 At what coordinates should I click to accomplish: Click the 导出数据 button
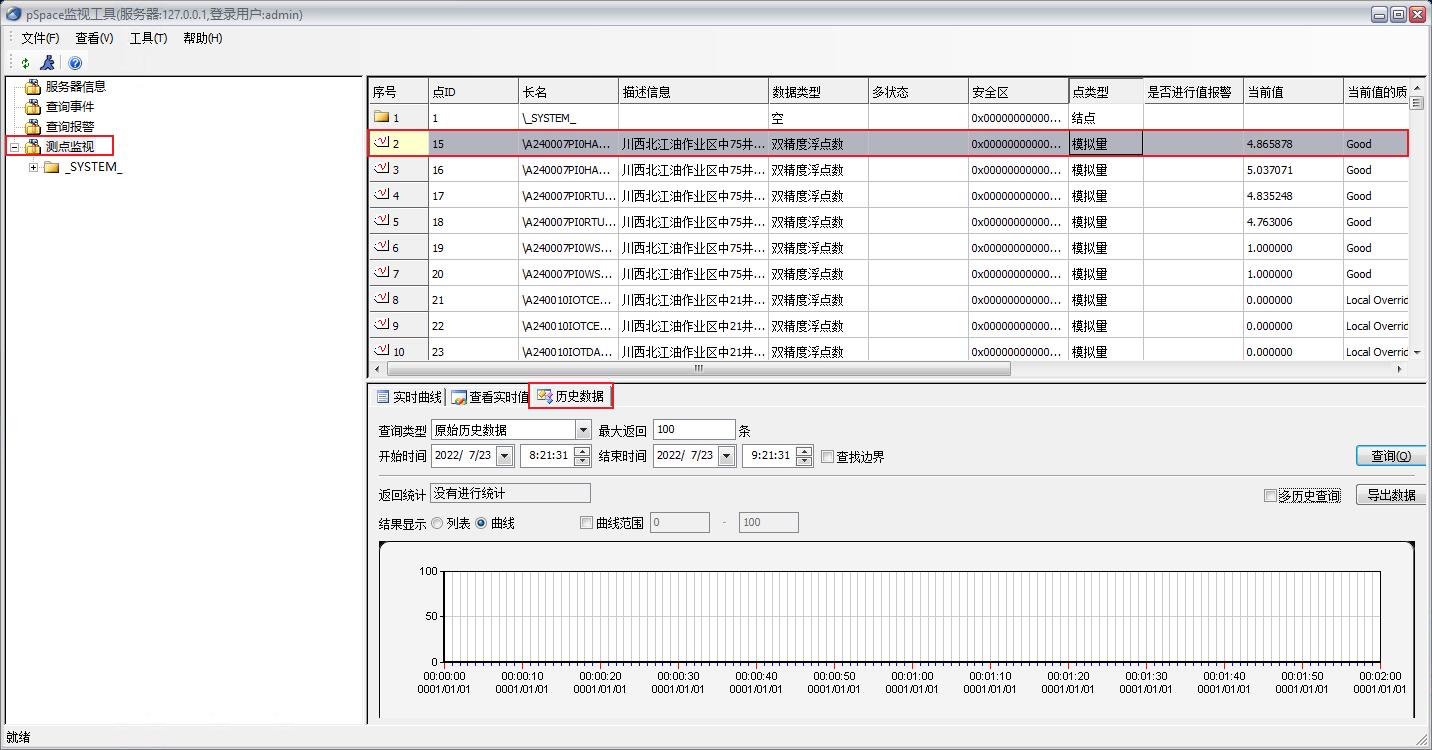tap(1390, 495)
